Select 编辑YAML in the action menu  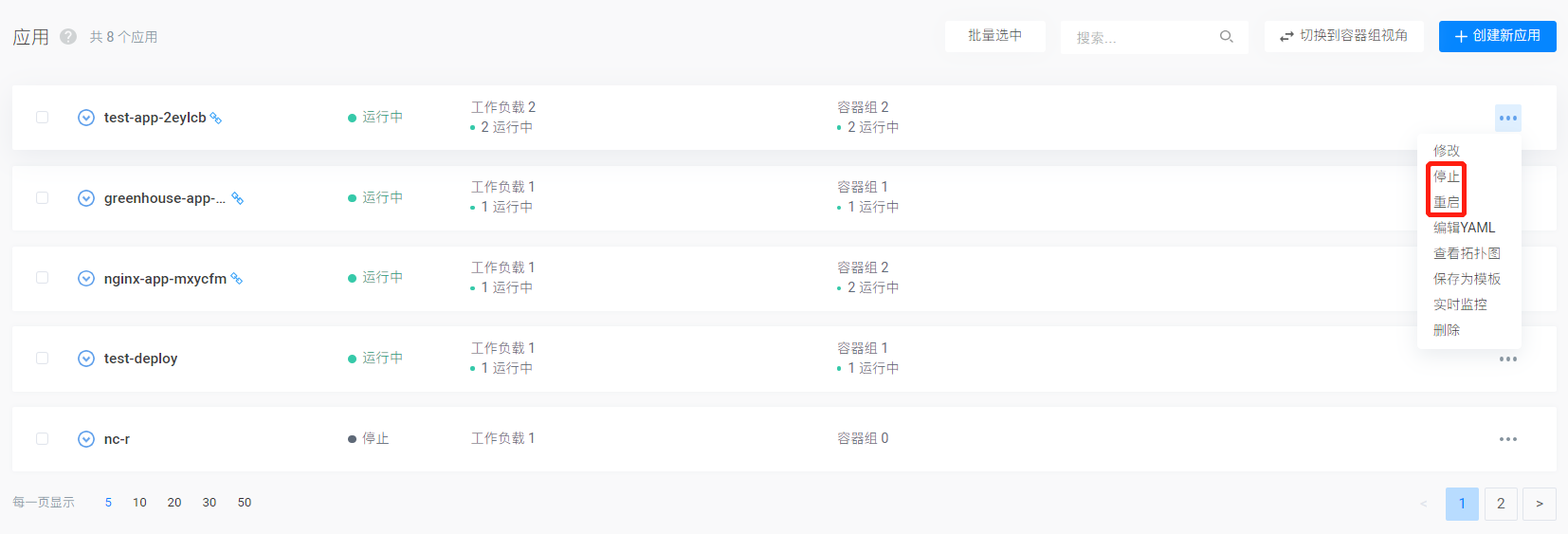pyautogui.click(x=1464, y=228)
